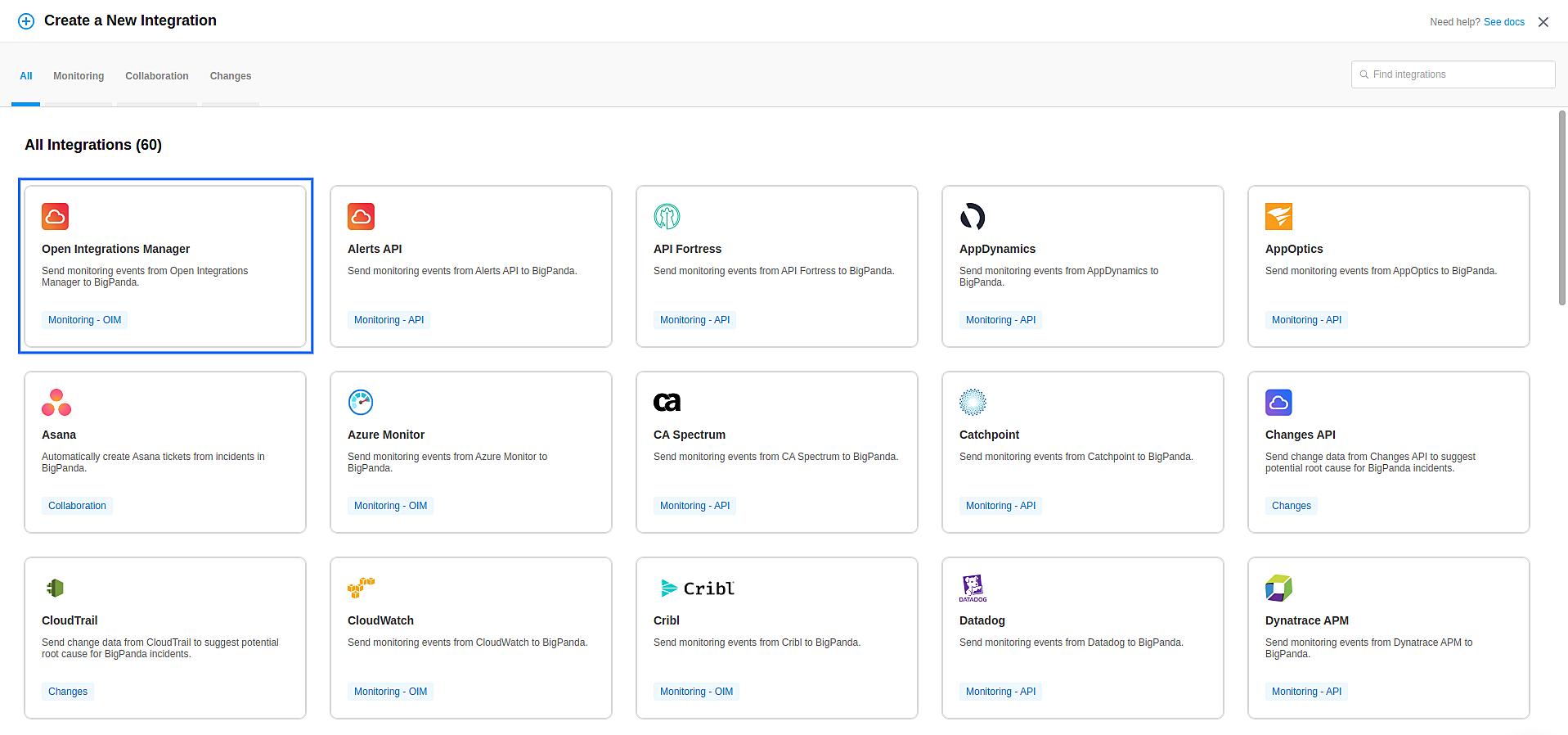Click the Datadog dog logo

pos(973,588)
